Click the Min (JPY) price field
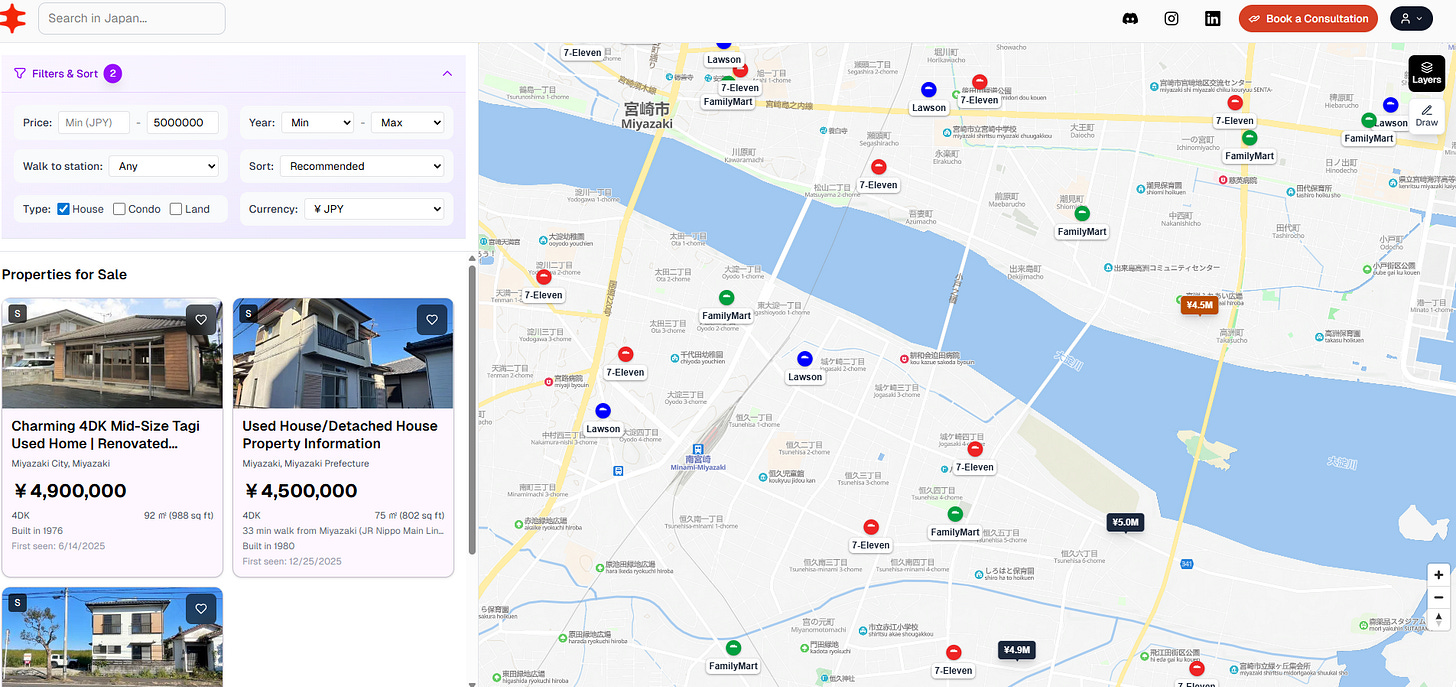Screen dimensions: 1456x687 tap(94, 123)
